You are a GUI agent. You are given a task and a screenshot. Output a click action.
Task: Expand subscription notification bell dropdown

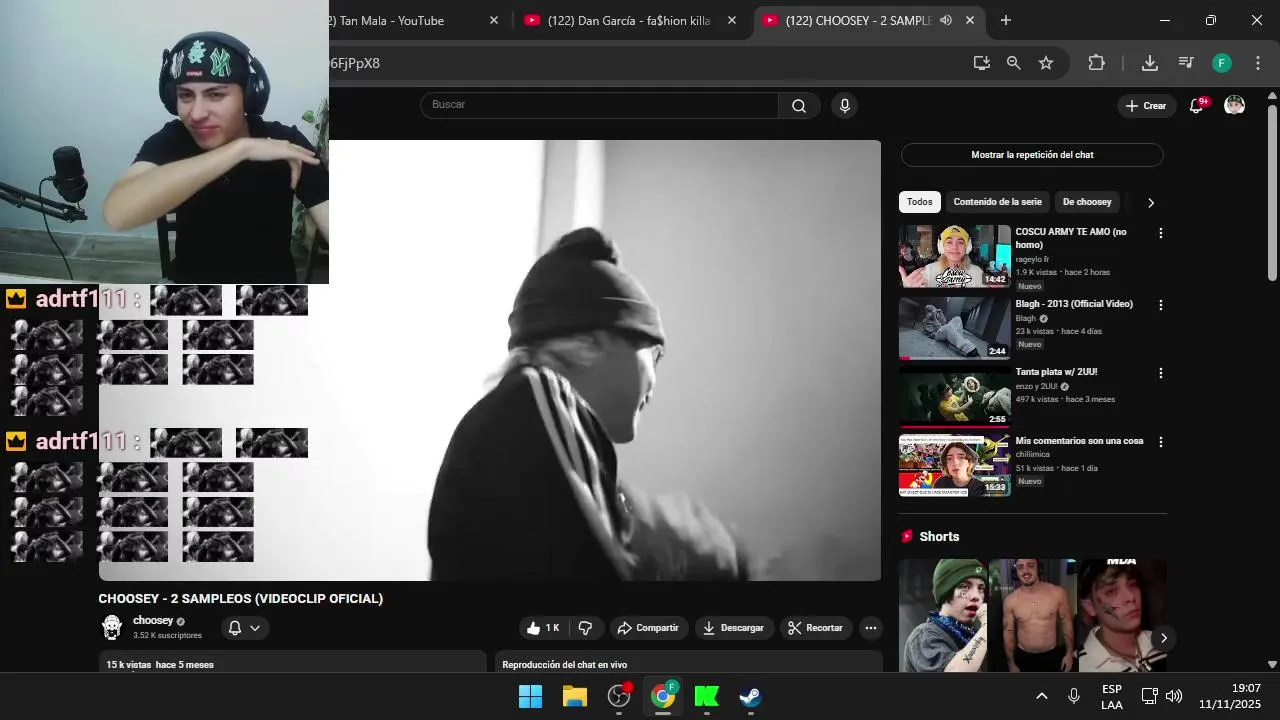244,628
